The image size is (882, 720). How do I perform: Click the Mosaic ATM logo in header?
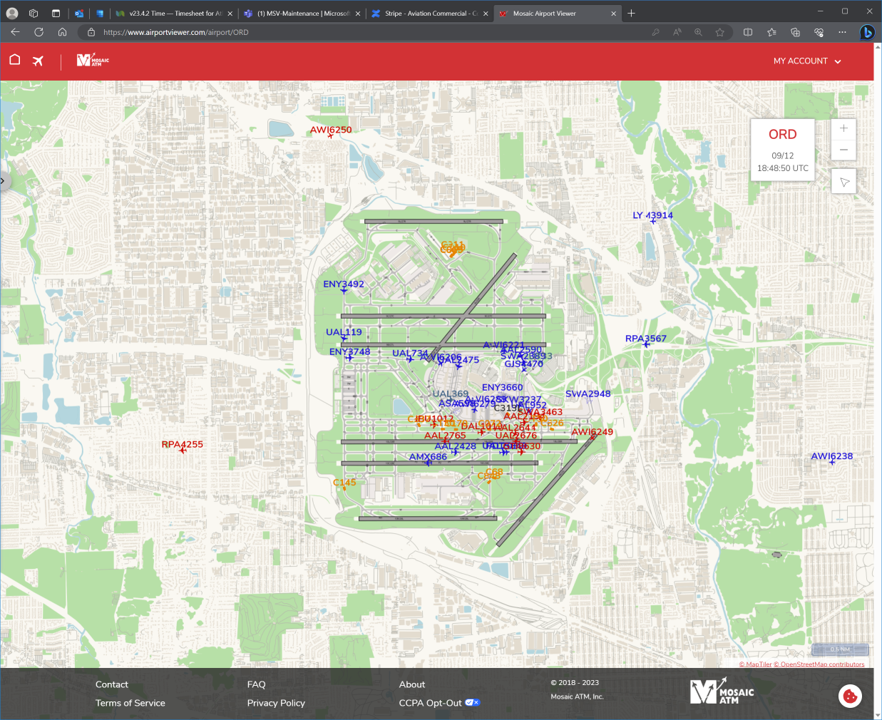tap(93, 60)
